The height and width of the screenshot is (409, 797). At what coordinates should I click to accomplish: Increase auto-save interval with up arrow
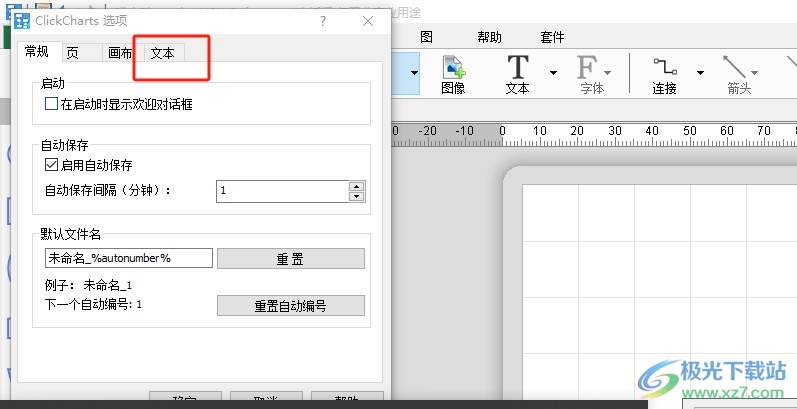357,186
